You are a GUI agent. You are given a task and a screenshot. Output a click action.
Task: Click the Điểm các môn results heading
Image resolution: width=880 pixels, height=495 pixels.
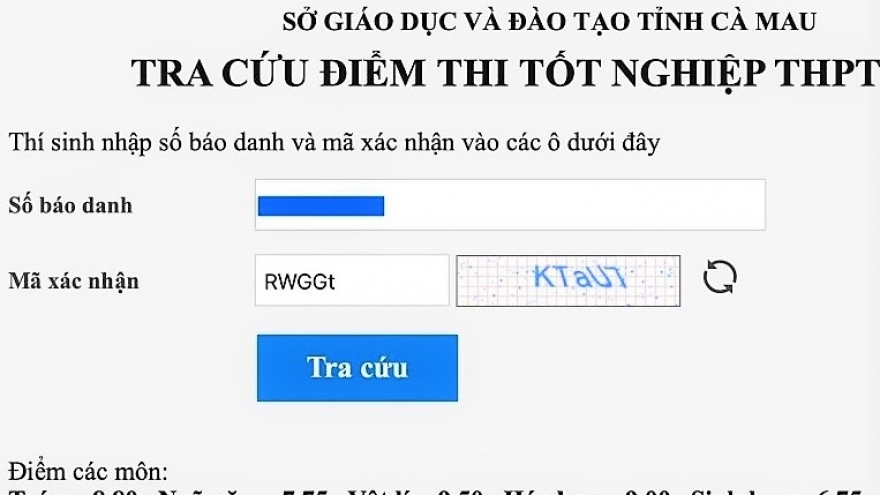[x=88, y=471]
